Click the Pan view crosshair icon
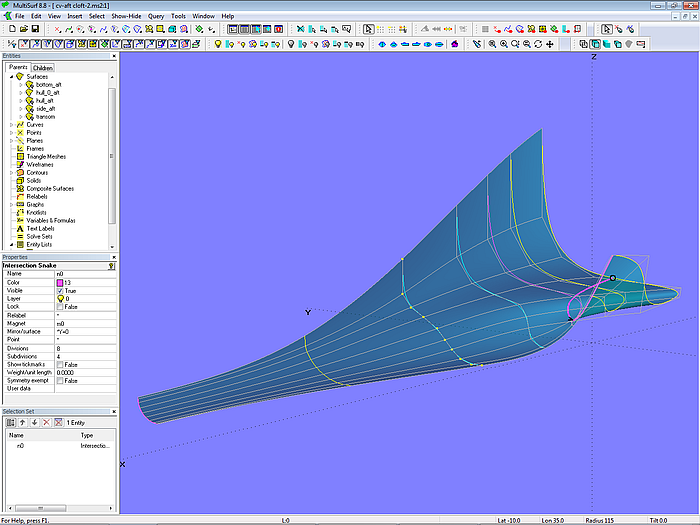The image size is (700, 525). click(x=550, y=44)
